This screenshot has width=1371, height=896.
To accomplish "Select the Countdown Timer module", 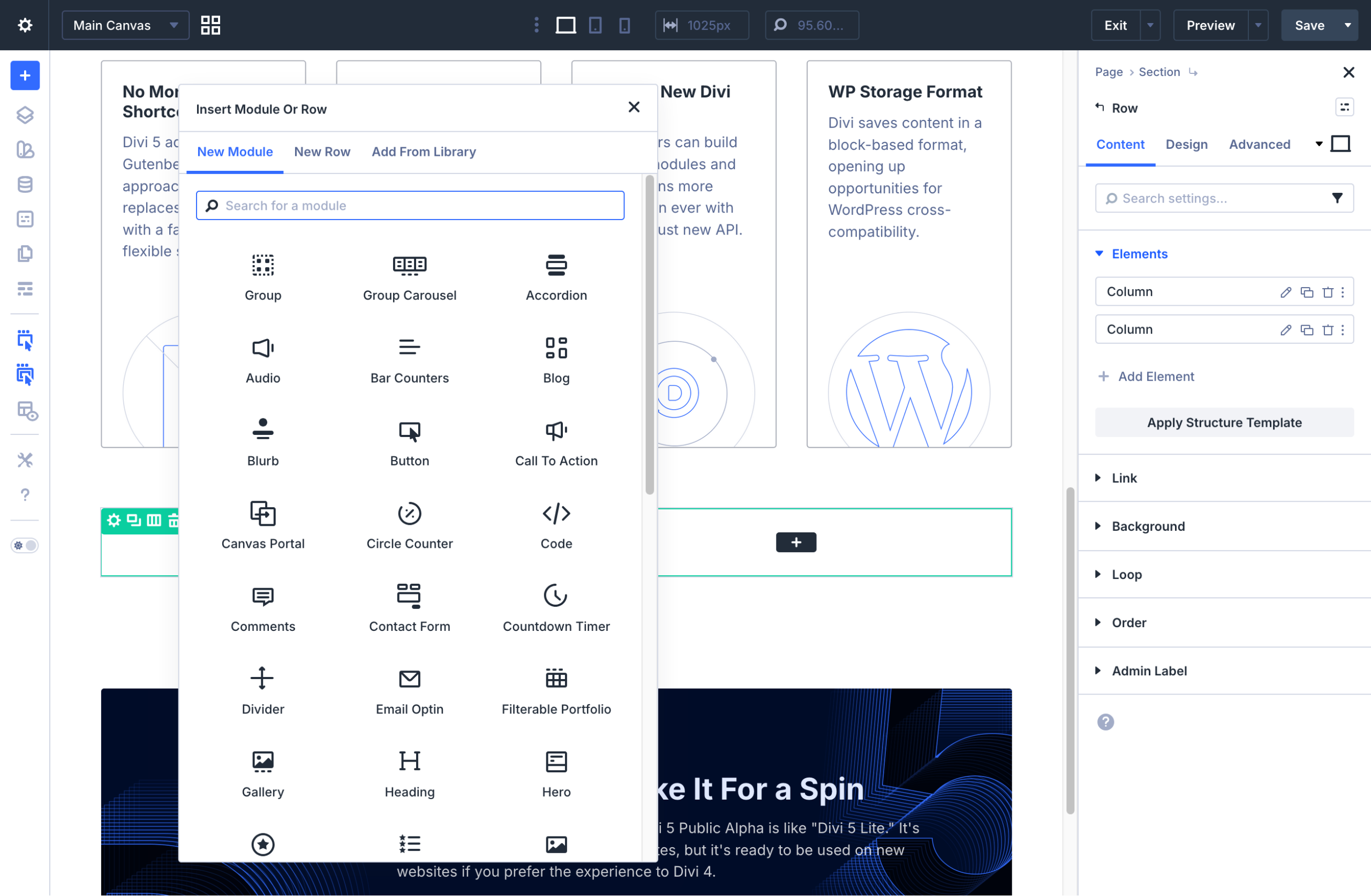I will pos(555,608).
